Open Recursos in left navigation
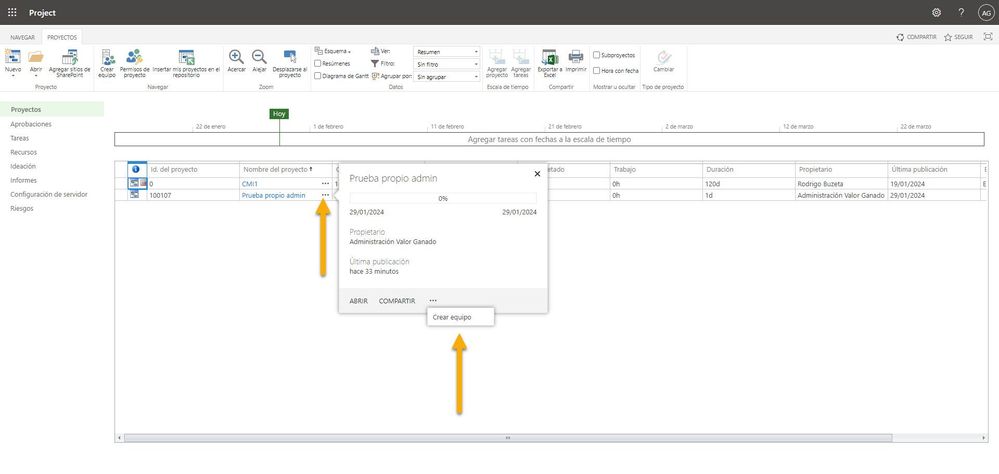Image resolution: width=999 pixels, height=474 pixels. click(x=24, y=152)
